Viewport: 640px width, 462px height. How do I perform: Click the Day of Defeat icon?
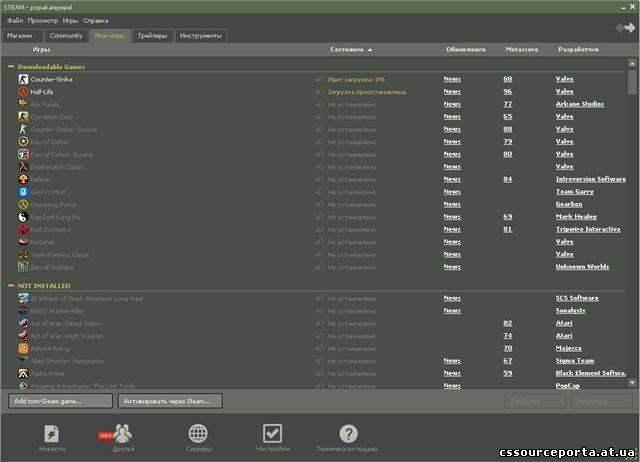(x=23, y=142)
